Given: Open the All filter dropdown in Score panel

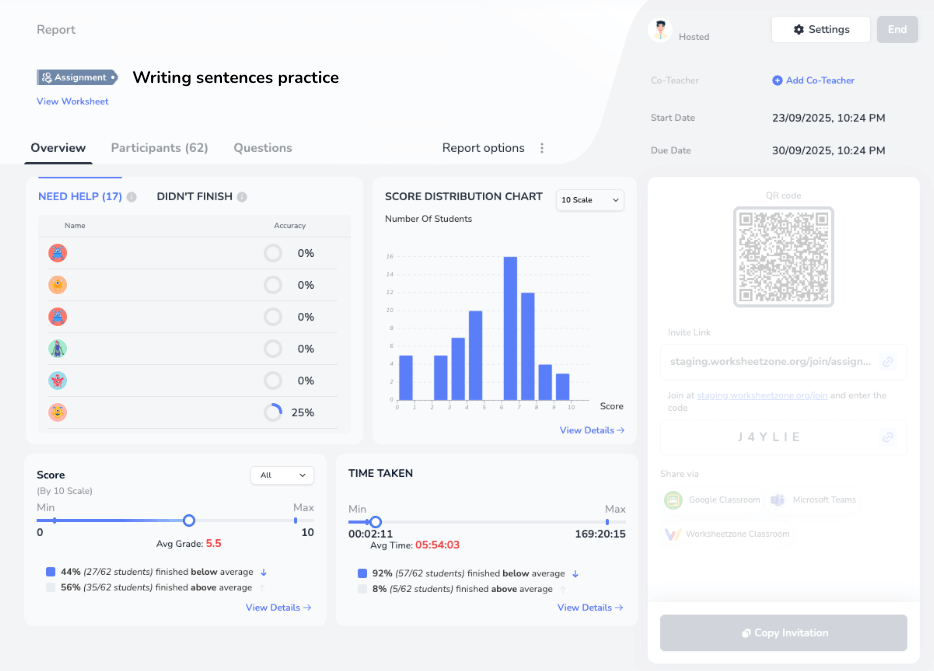Looking at the screenshot, I should [x=281, y=475].
